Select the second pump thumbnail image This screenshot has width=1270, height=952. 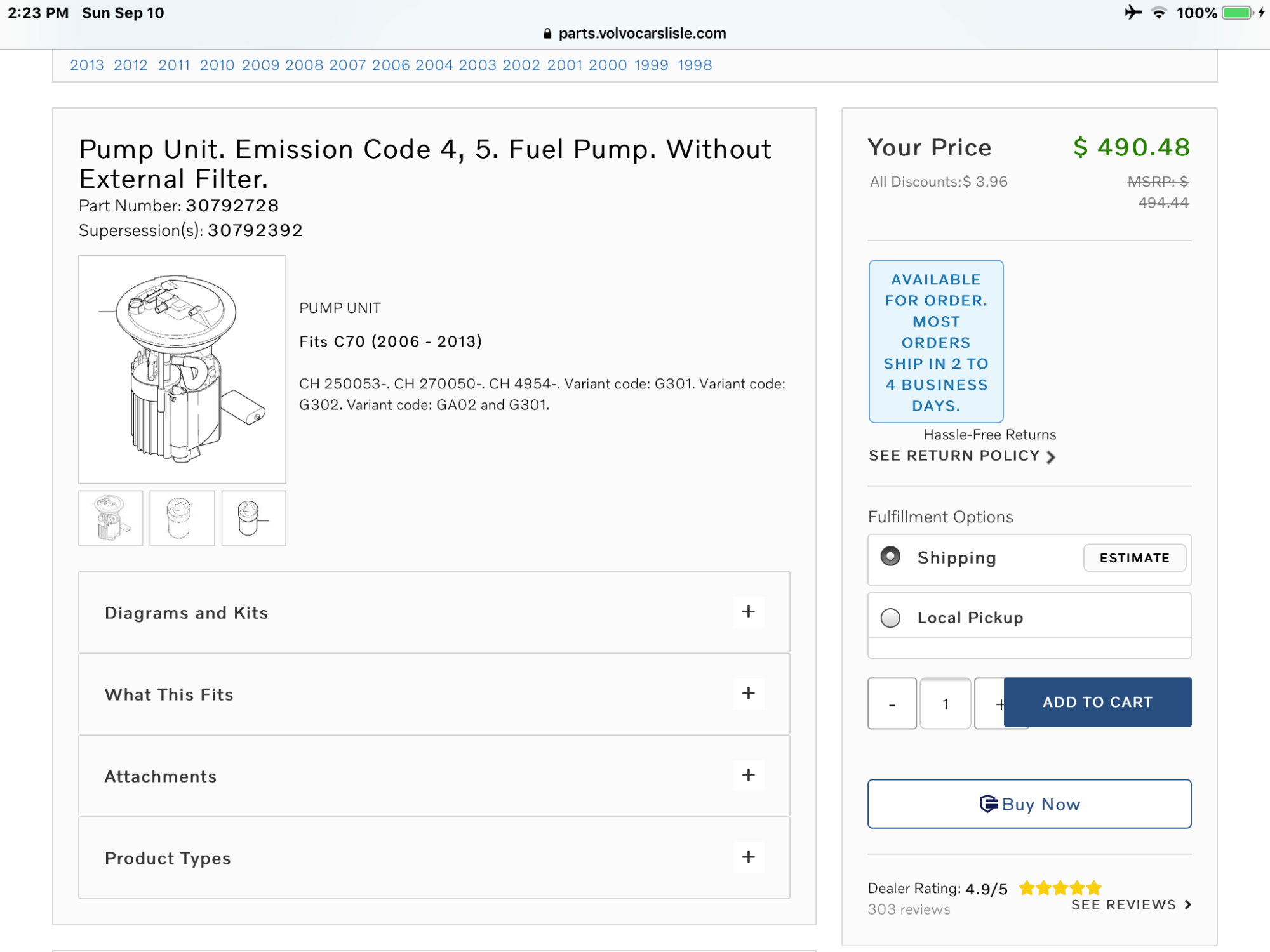[x=182, y=518]
